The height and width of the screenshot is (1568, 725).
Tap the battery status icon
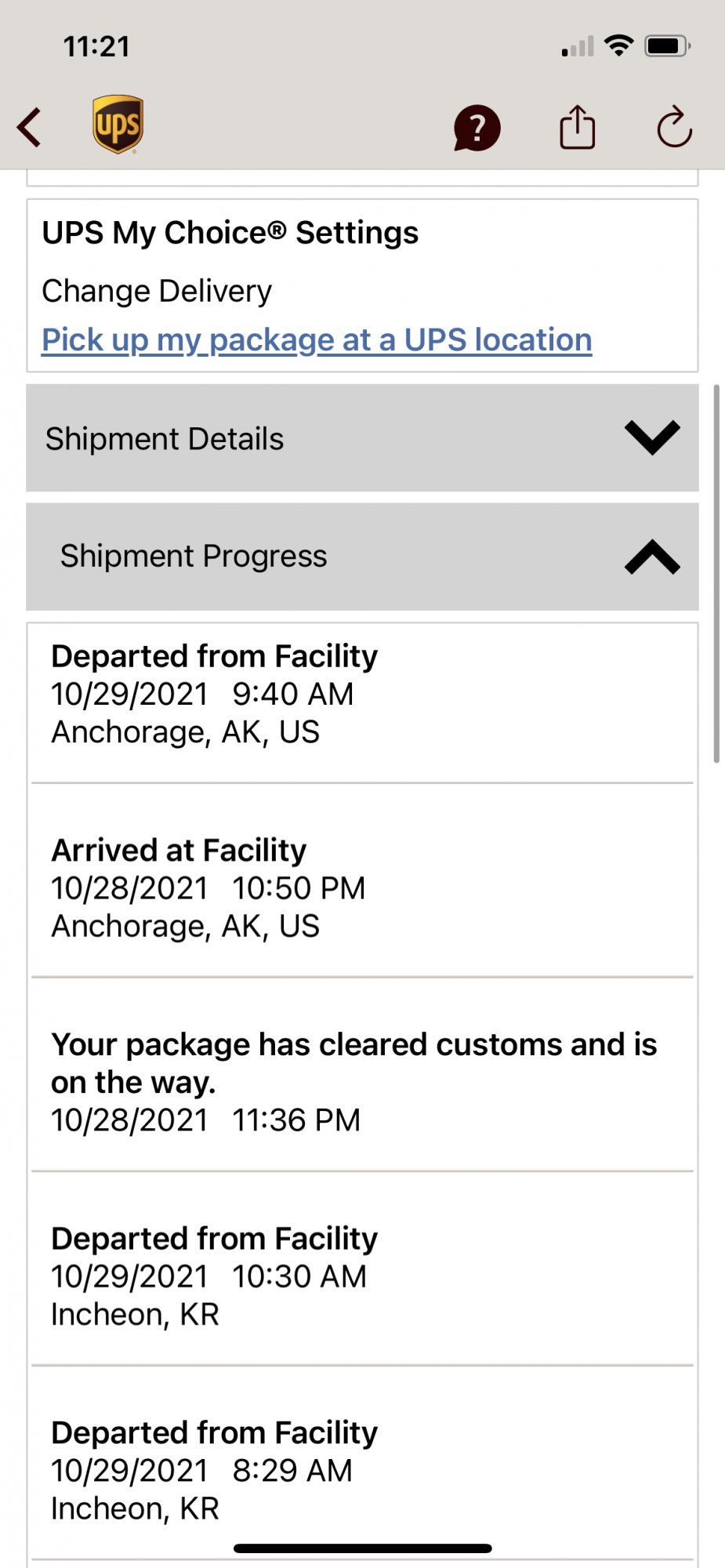coord(666,46)
